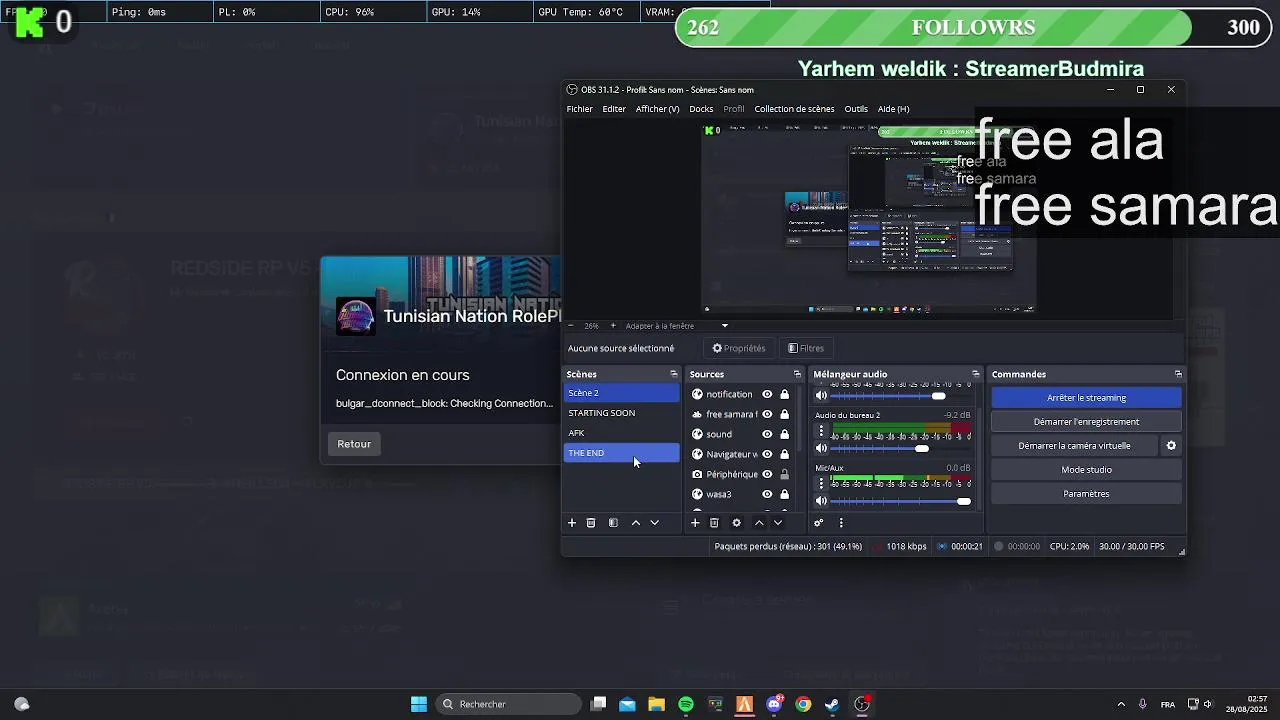Zoom out preview with minus icon
Image resolution: width=1280 pixels, height=720 pixels.
pyautogui.click(x=571, y=326)
